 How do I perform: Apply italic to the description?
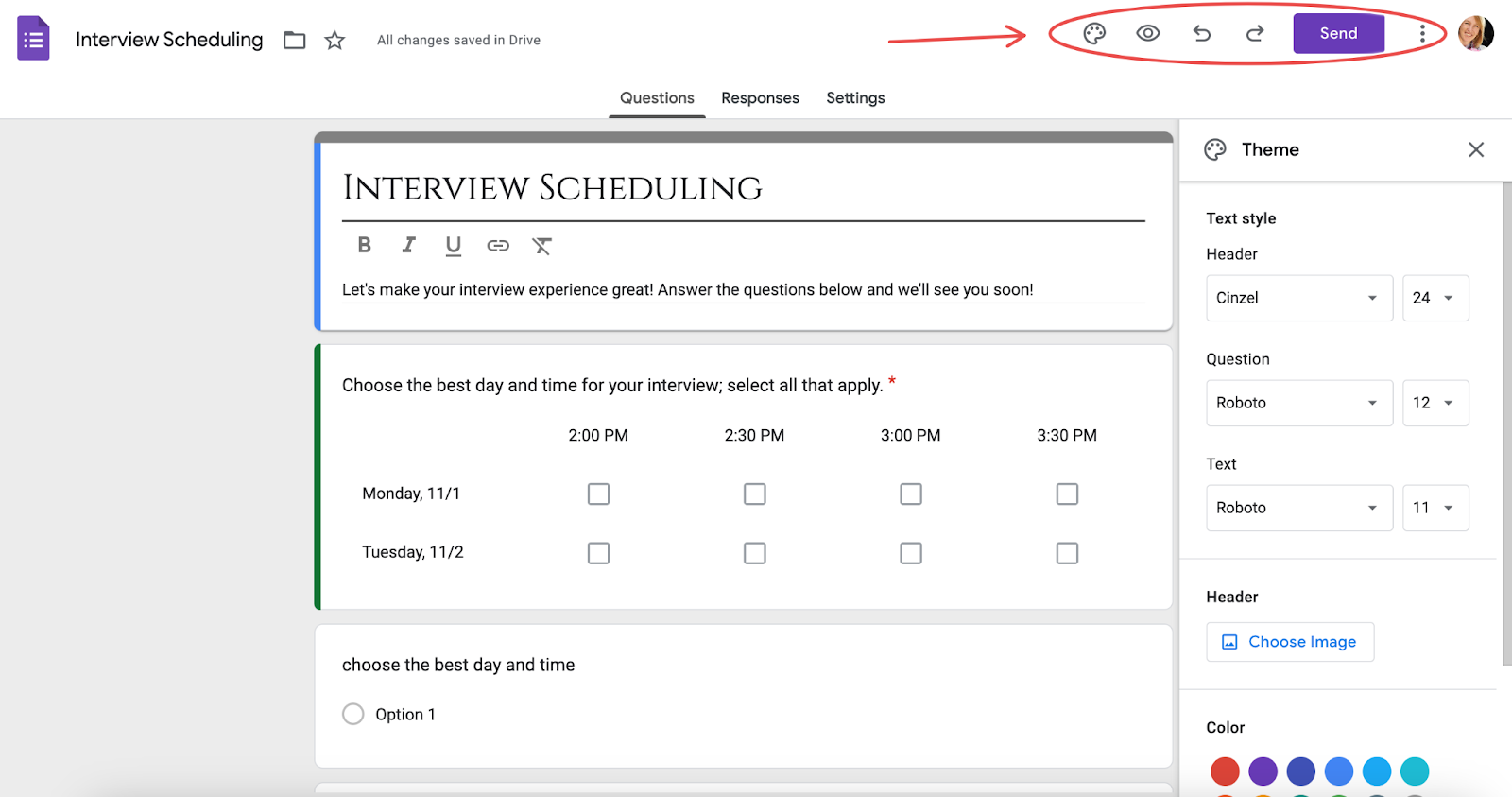[x=408, y=245]
